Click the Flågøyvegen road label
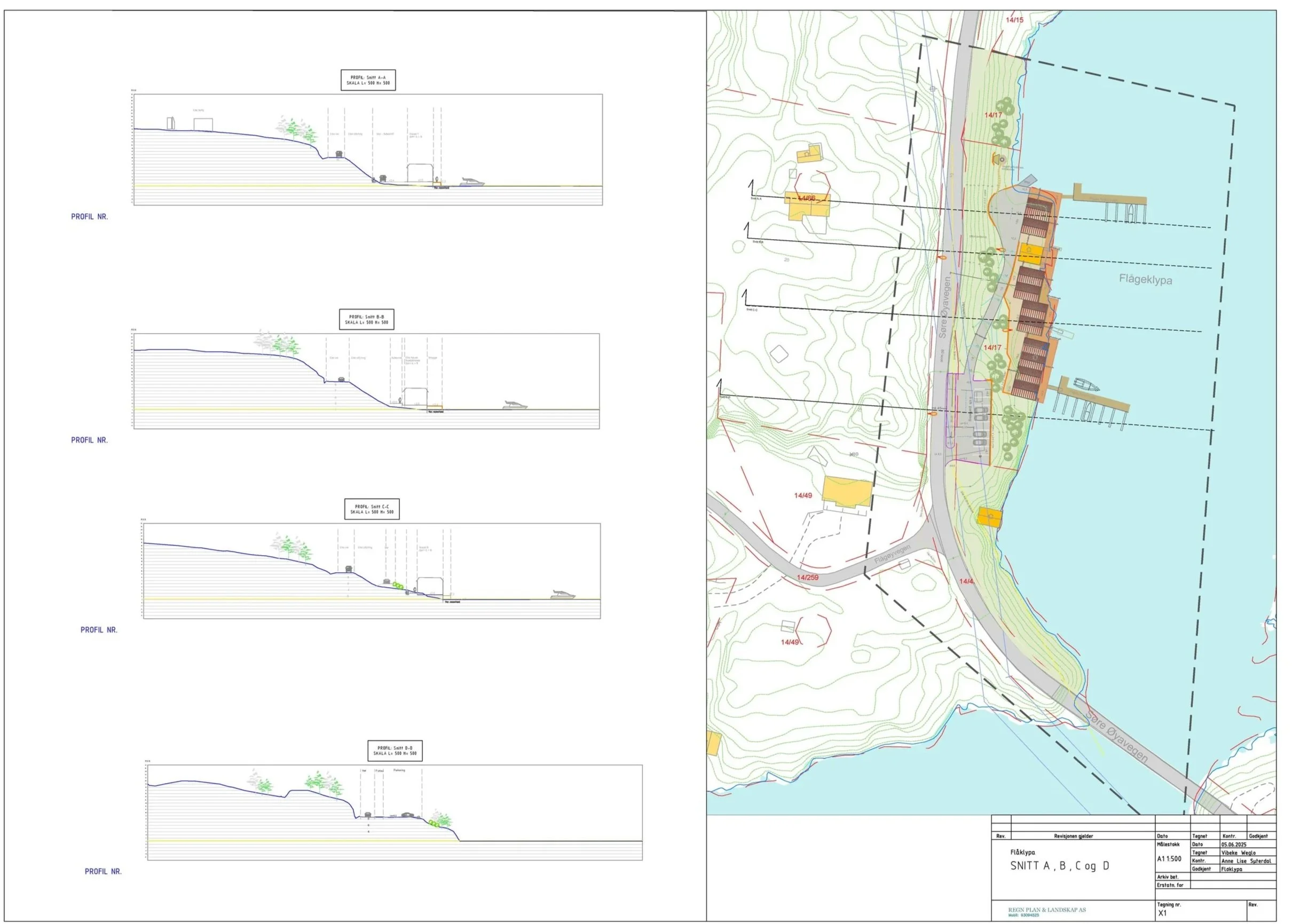The width and height of the screenshot is (1308, 924). 892,554
